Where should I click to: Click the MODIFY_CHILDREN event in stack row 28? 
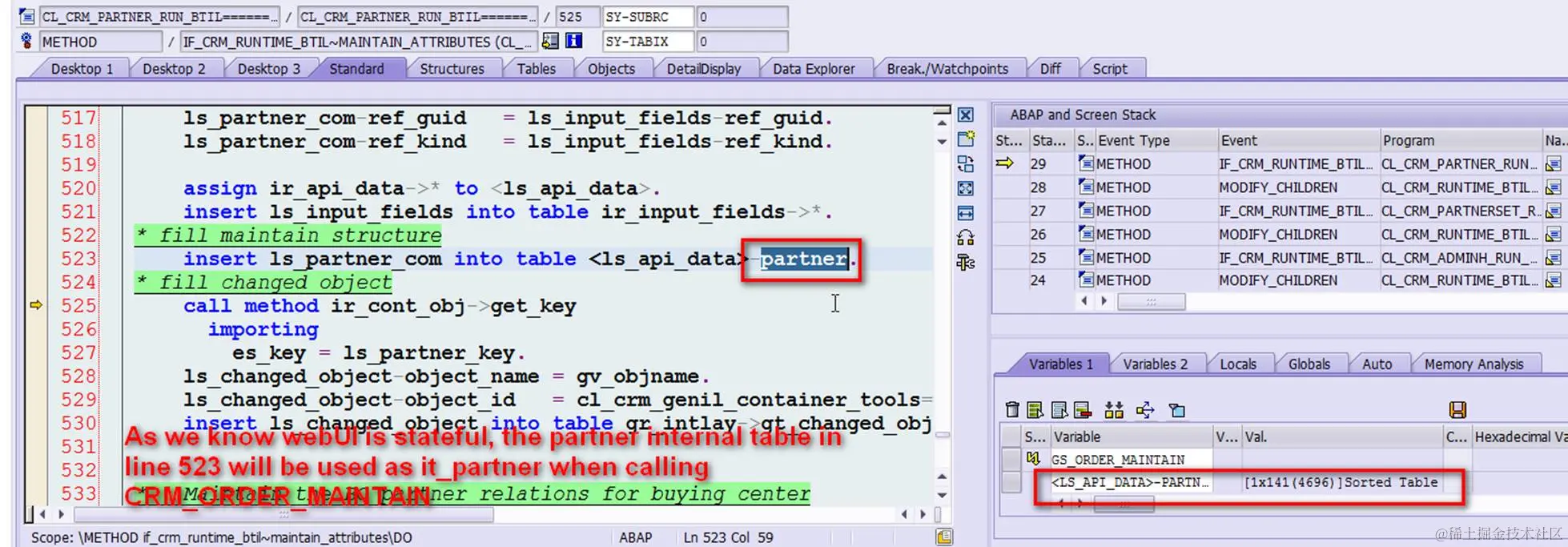tap(1278, 187)
